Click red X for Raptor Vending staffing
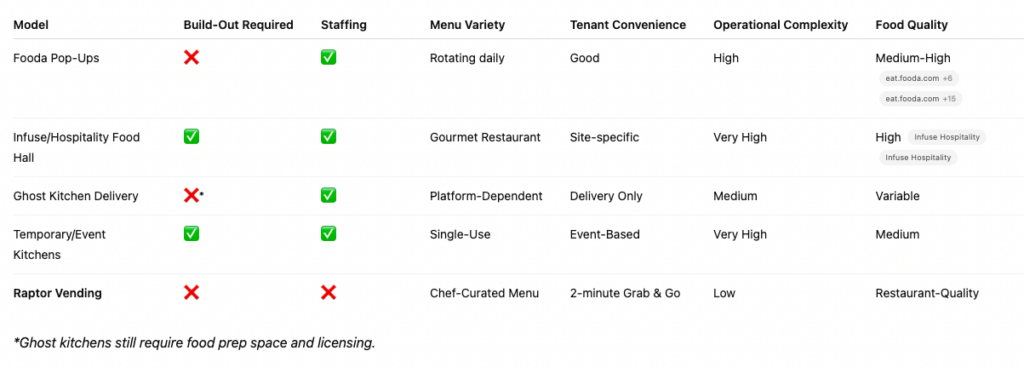This screenshot has width=1024, height=368. pyautogui.click(x=328, y=292)
